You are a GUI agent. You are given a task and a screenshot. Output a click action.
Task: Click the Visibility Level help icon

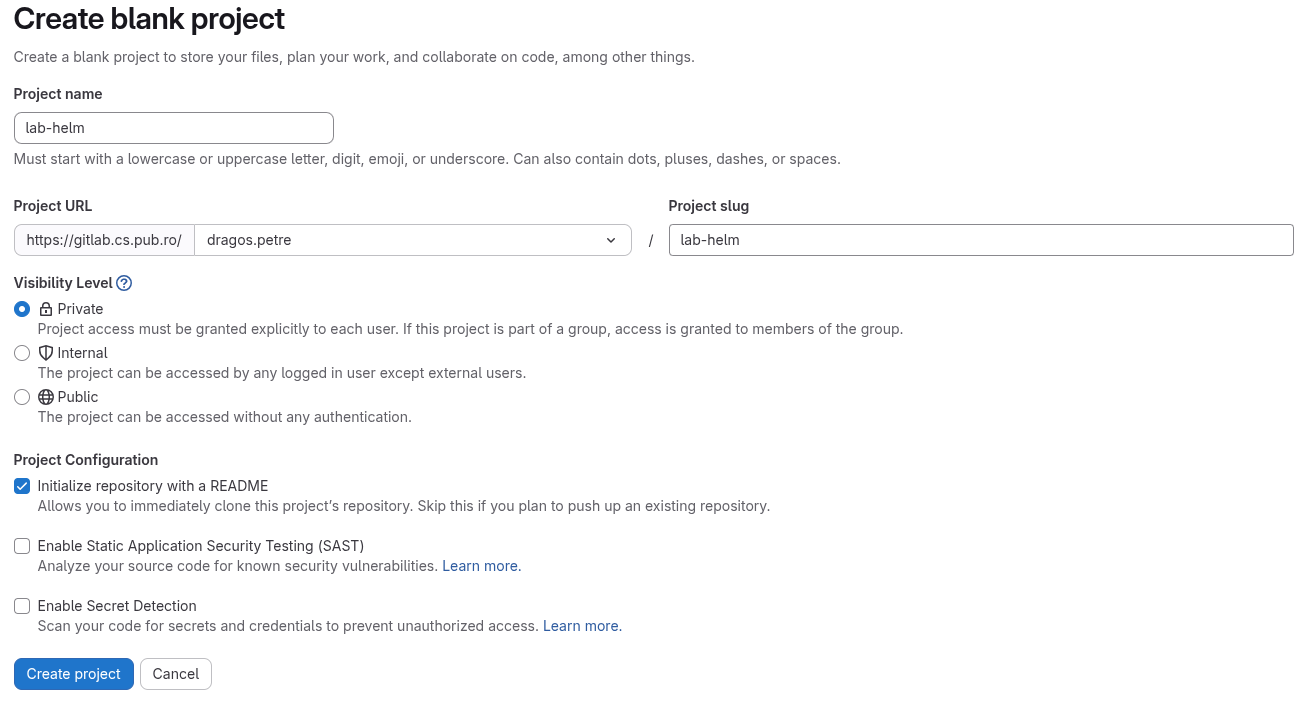point(123,283)
